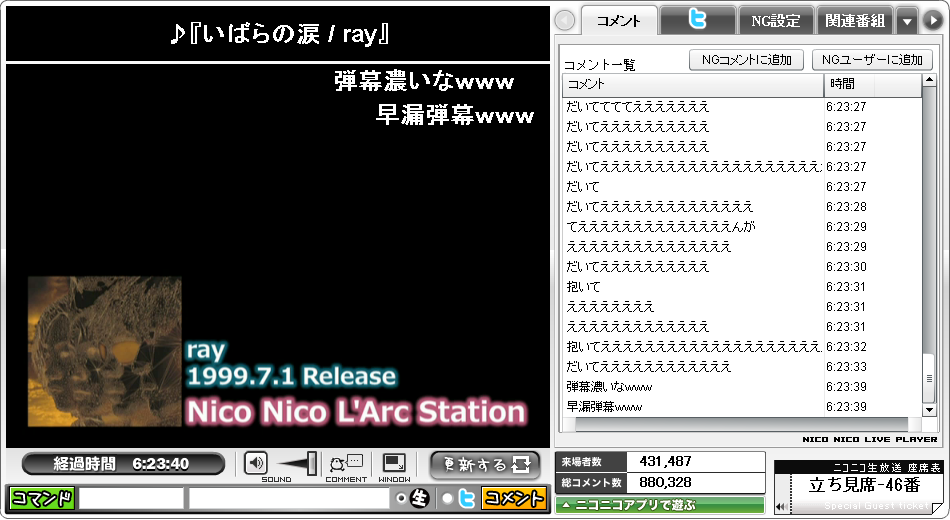Expand the tab overflow dropdown arrow
Screen dimensions: 950x520
(907, 21)
